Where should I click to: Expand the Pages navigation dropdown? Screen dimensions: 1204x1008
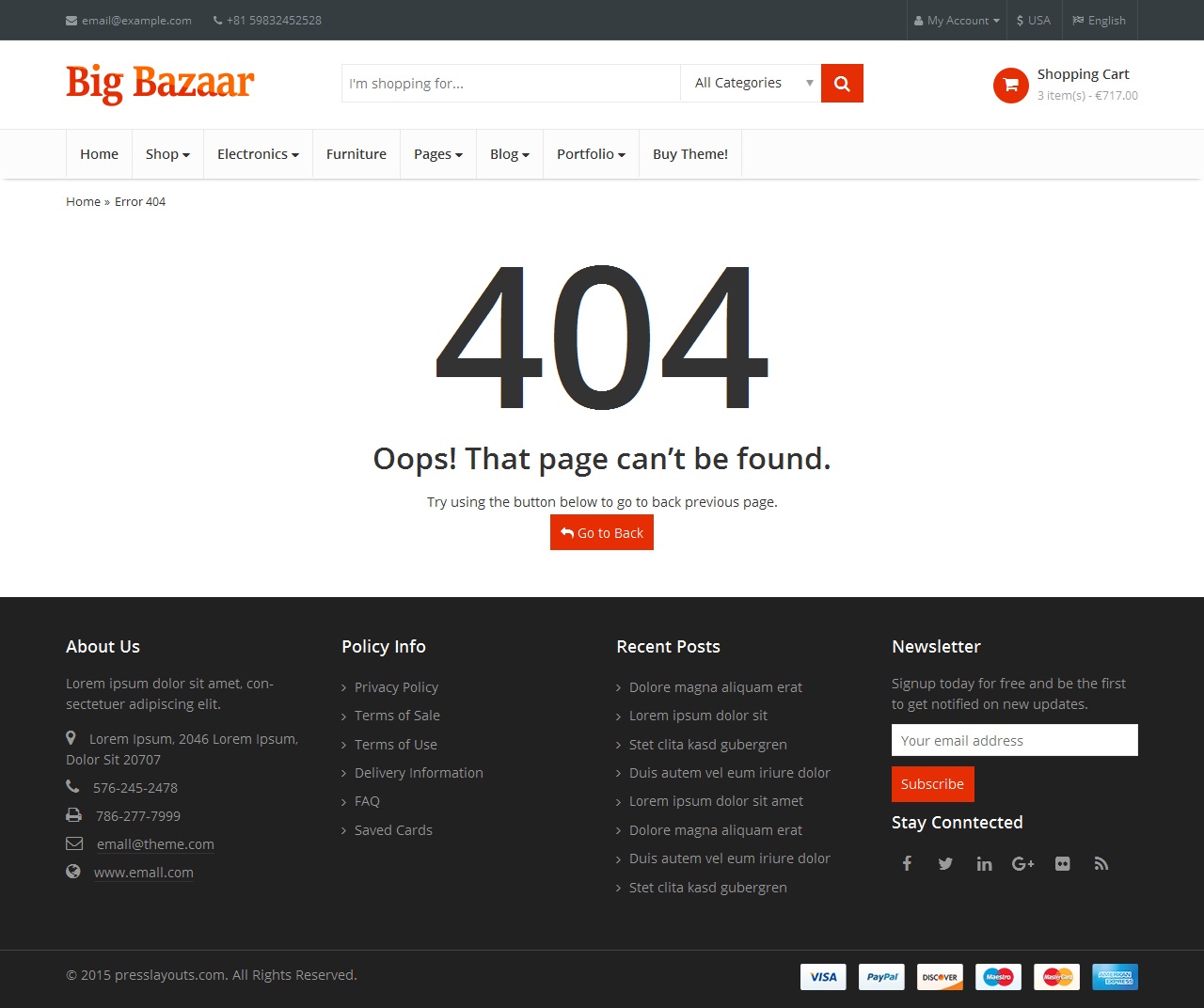437,153
